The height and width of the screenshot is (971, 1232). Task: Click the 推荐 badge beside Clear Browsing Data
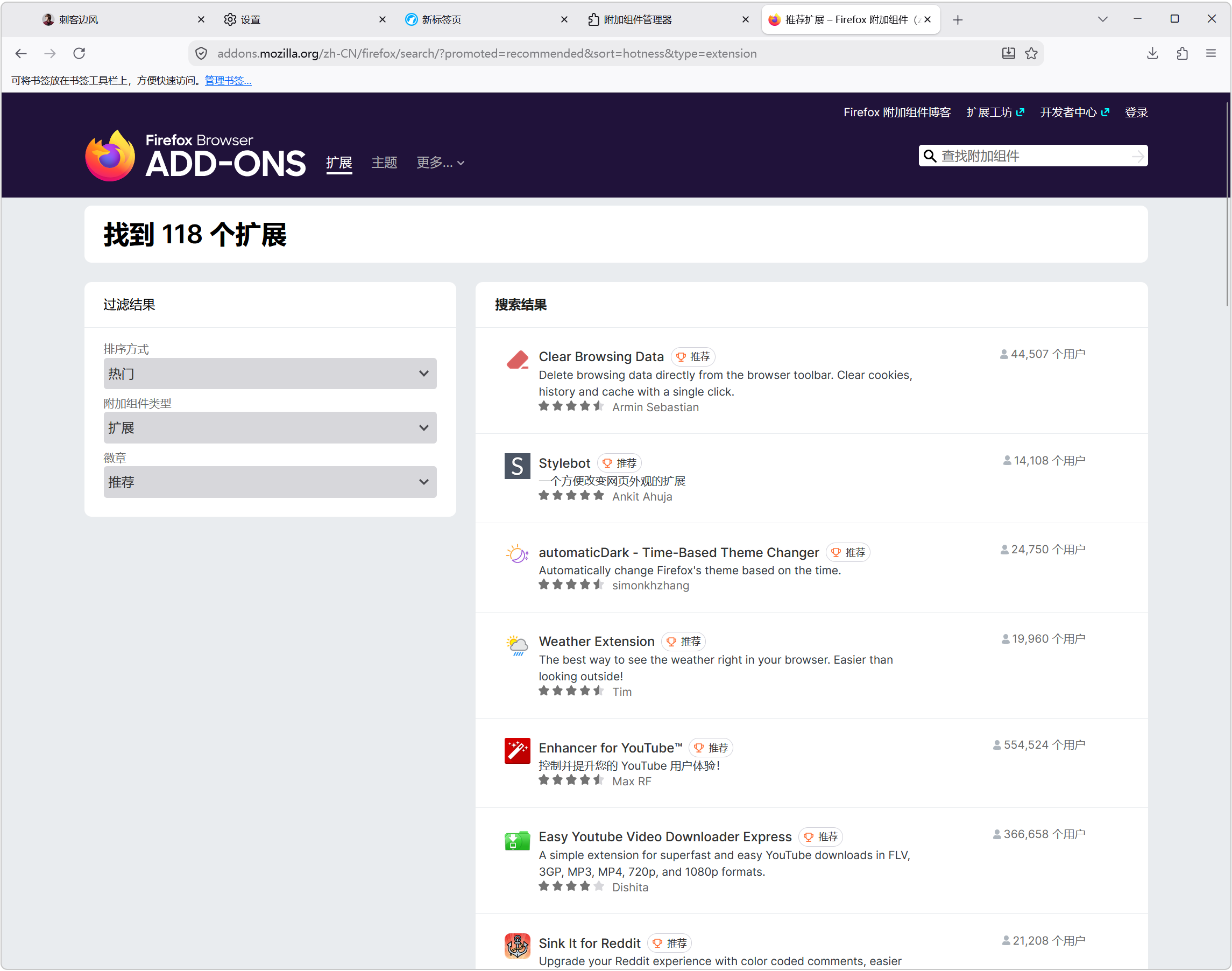coord(693,357)
